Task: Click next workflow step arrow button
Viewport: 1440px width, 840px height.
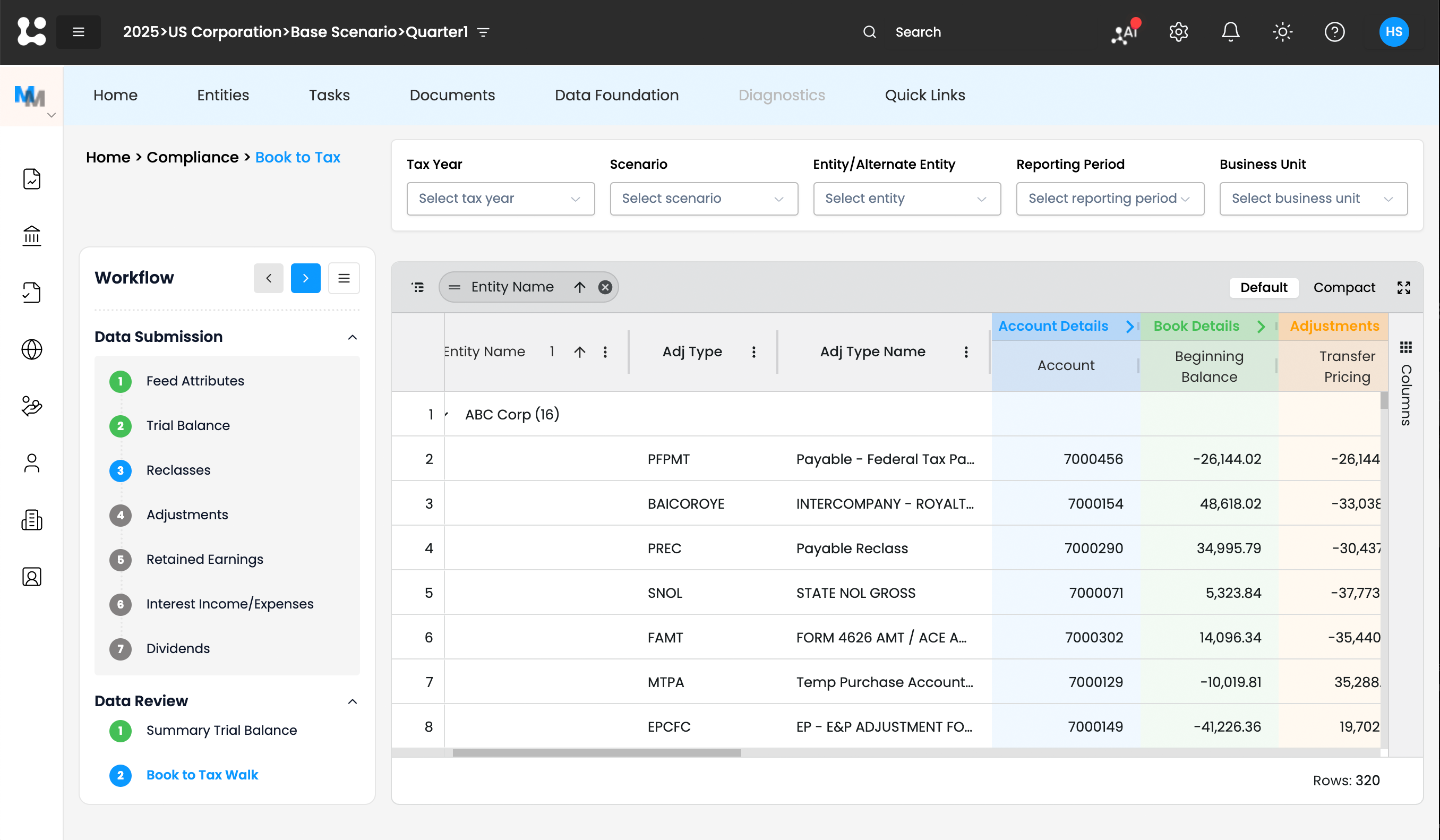Action: (x=305, y=278)
